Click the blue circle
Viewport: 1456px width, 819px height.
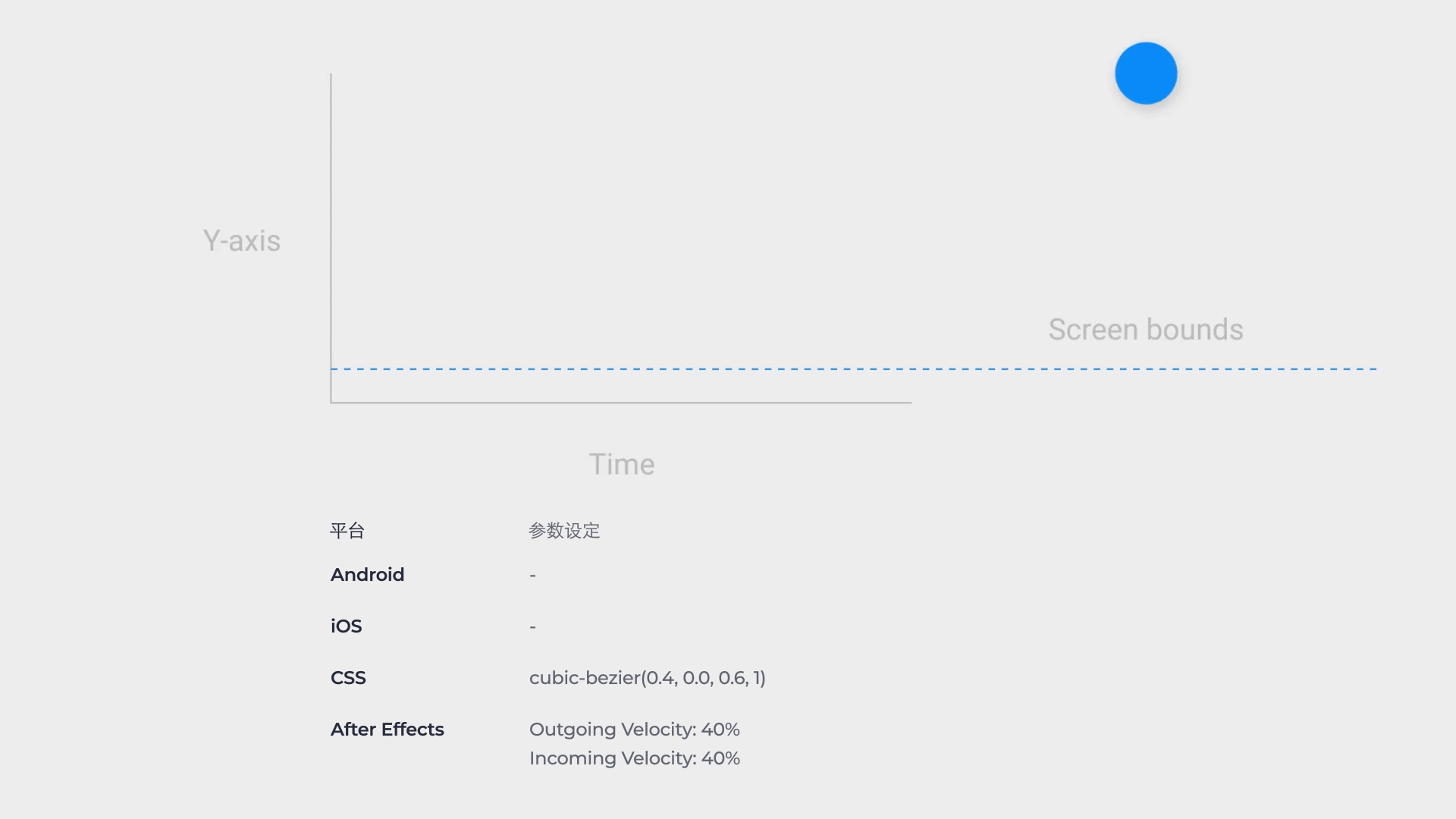pyautogui.click(x=1146, y=74)
